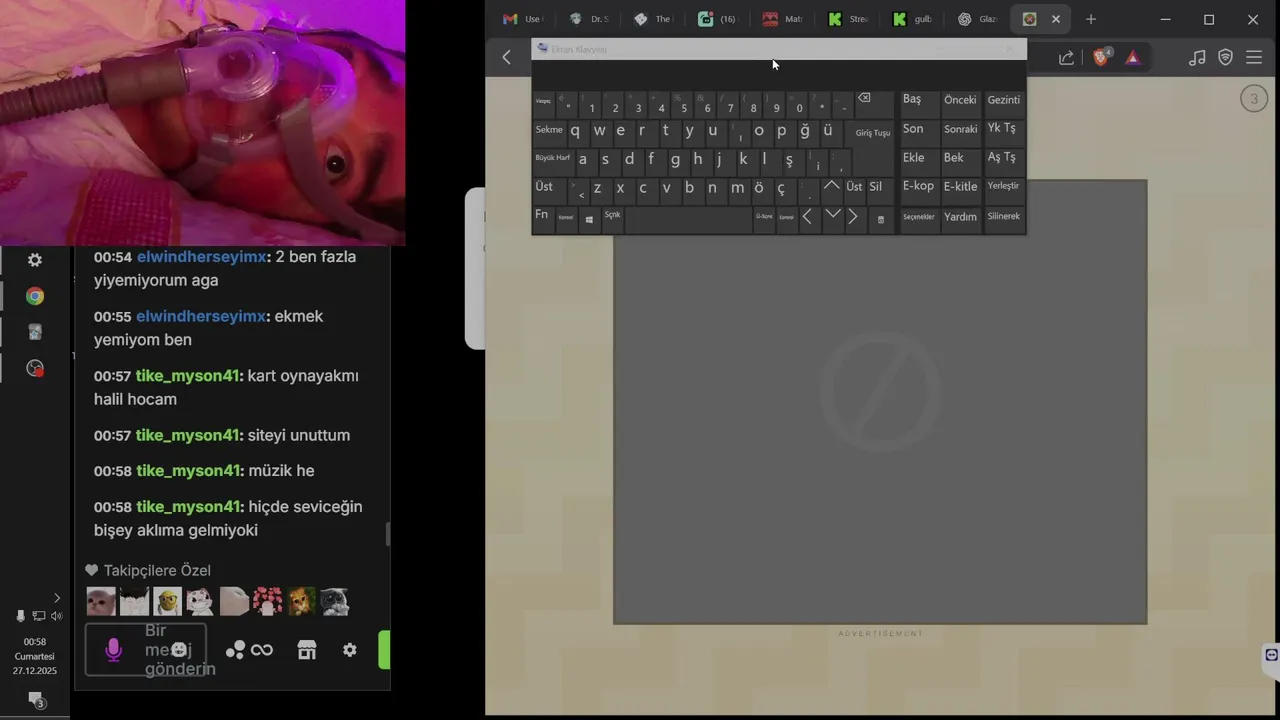
Task: Click the space bar on on-screen keyboard
Action: (x=688, y=219)
